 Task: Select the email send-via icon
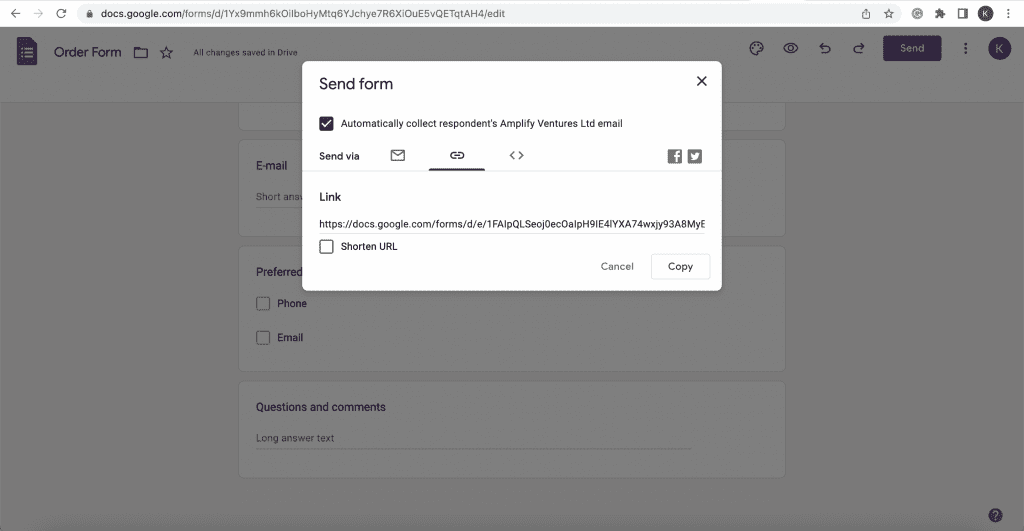[398, 155]
